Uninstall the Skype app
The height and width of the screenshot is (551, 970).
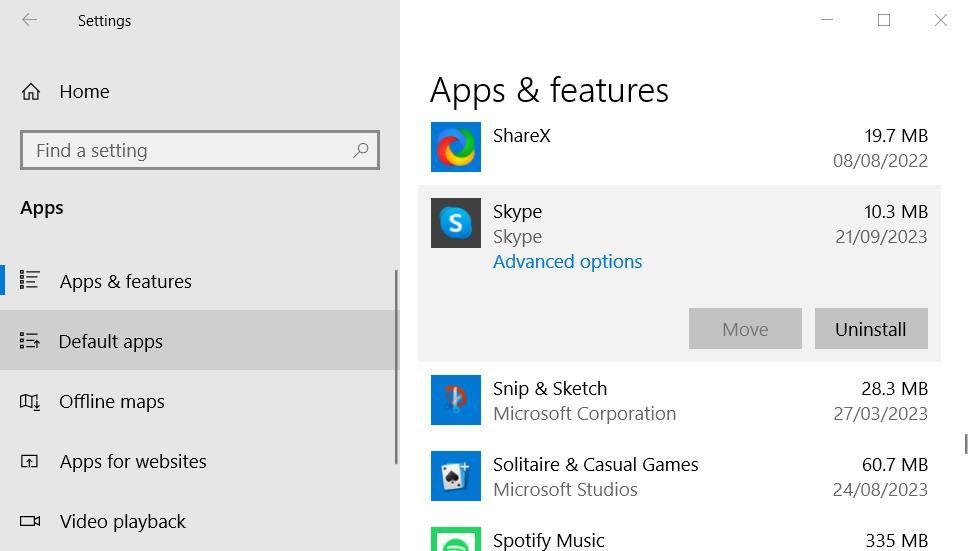[x=871, y=328]
